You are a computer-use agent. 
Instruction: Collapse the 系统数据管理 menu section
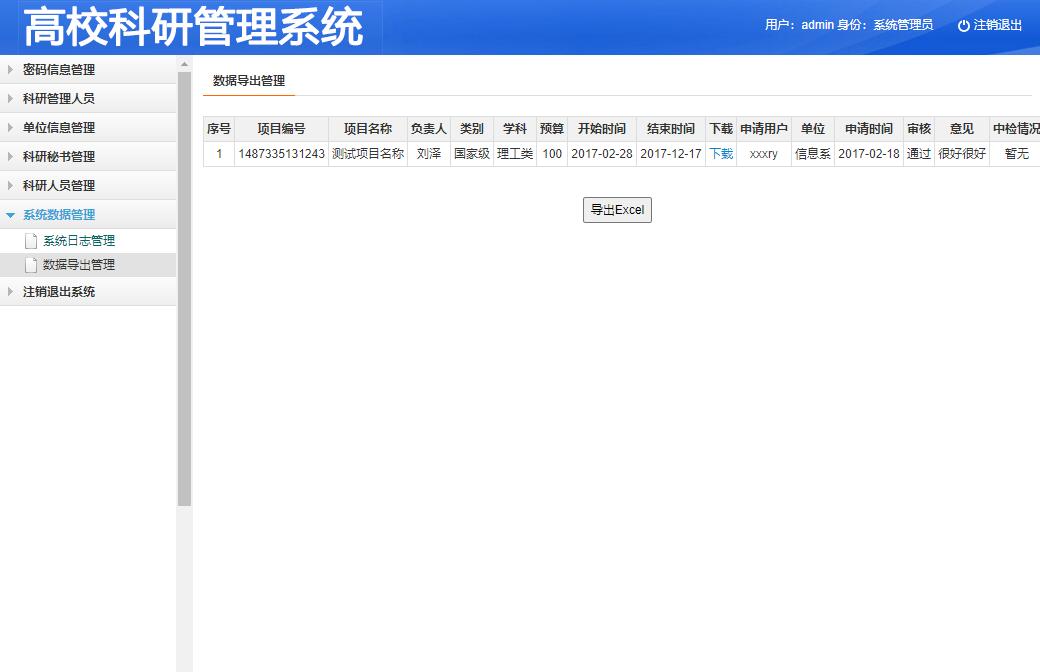60,214
